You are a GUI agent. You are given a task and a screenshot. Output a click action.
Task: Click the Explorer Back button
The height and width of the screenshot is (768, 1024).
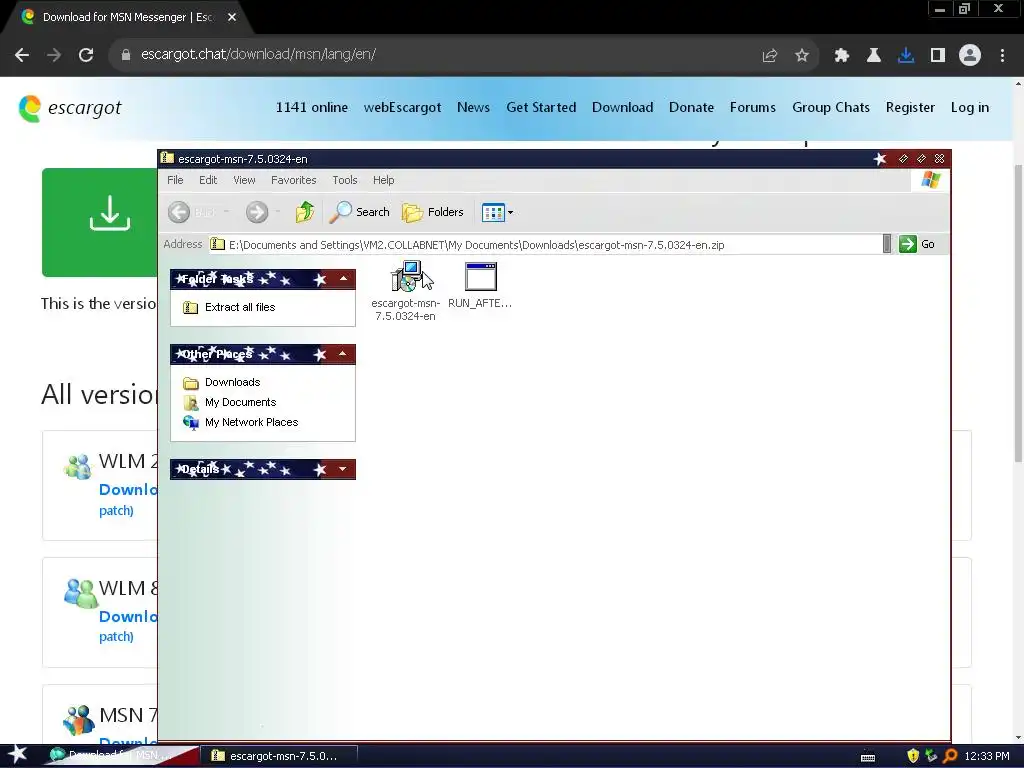[179, 212]
